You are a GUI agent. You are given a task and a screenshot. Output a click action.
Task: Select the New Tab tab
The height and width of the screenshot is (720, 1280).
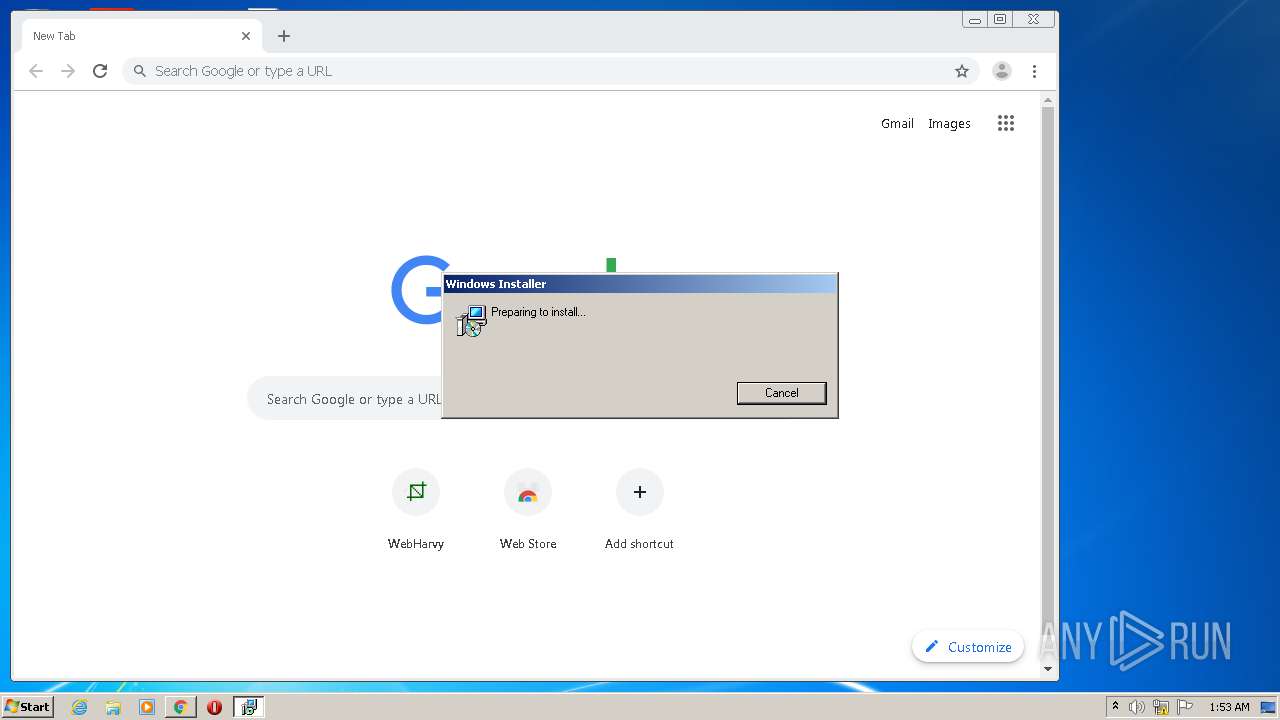click(142, 36)
